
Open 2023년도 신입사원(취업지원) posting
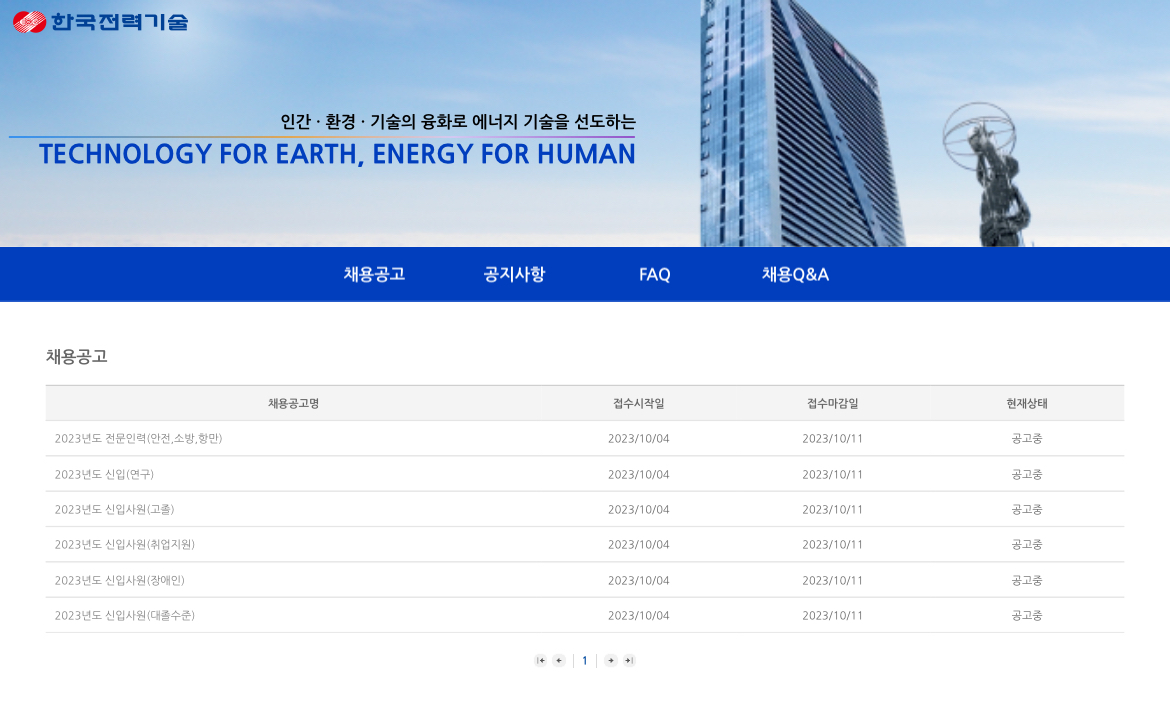click(x=124, y=544)
